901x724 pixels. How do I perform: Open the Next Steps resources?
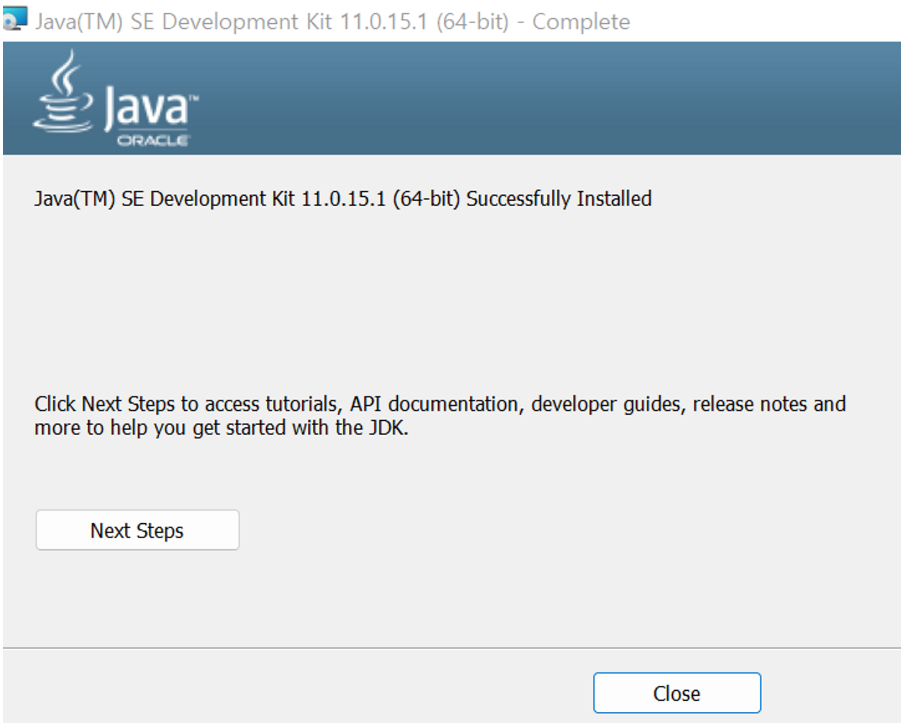tap(137, 530)
